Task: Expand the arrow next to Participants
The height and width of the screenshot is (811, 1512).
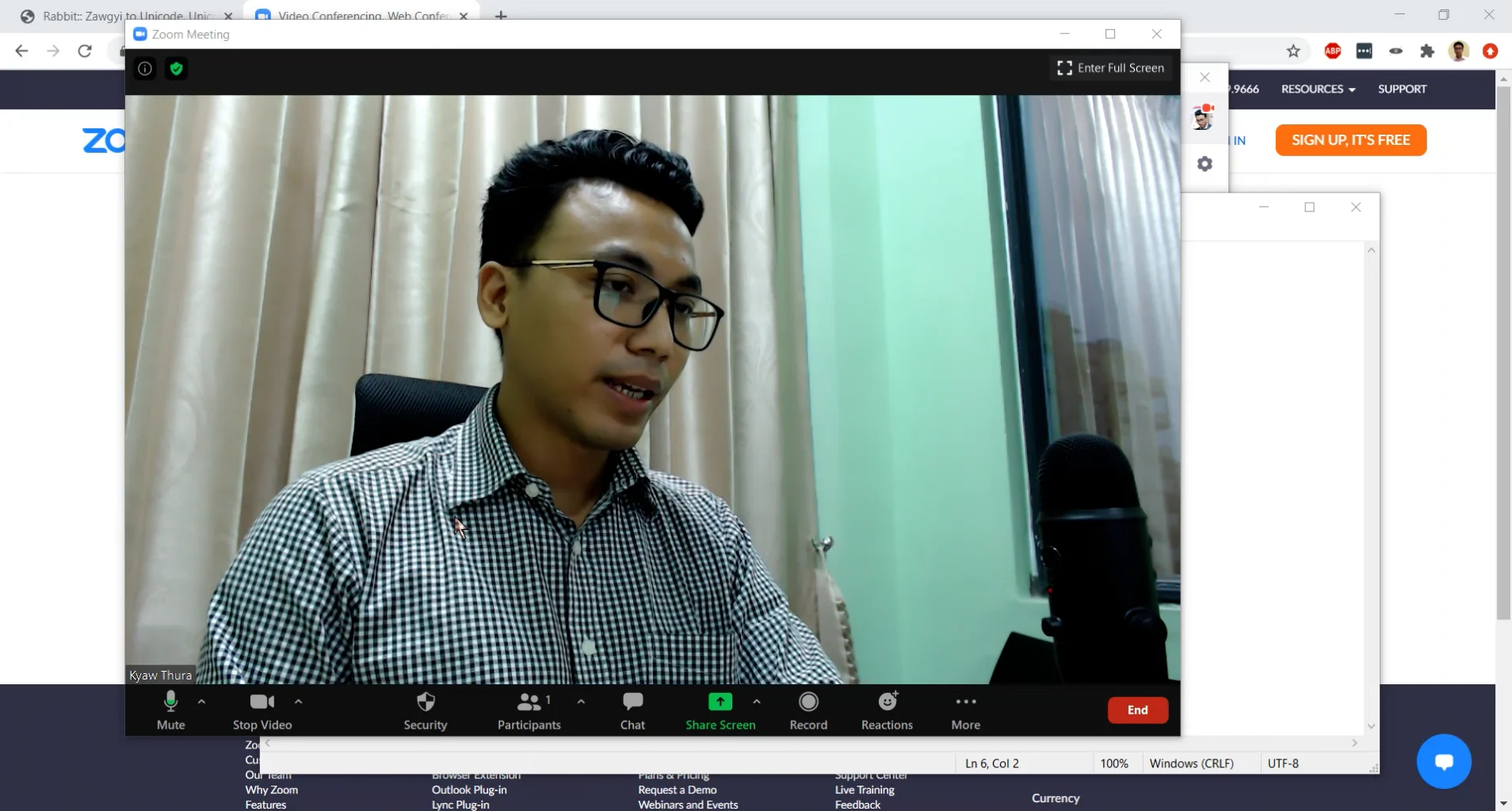Action: pos(581,702)
